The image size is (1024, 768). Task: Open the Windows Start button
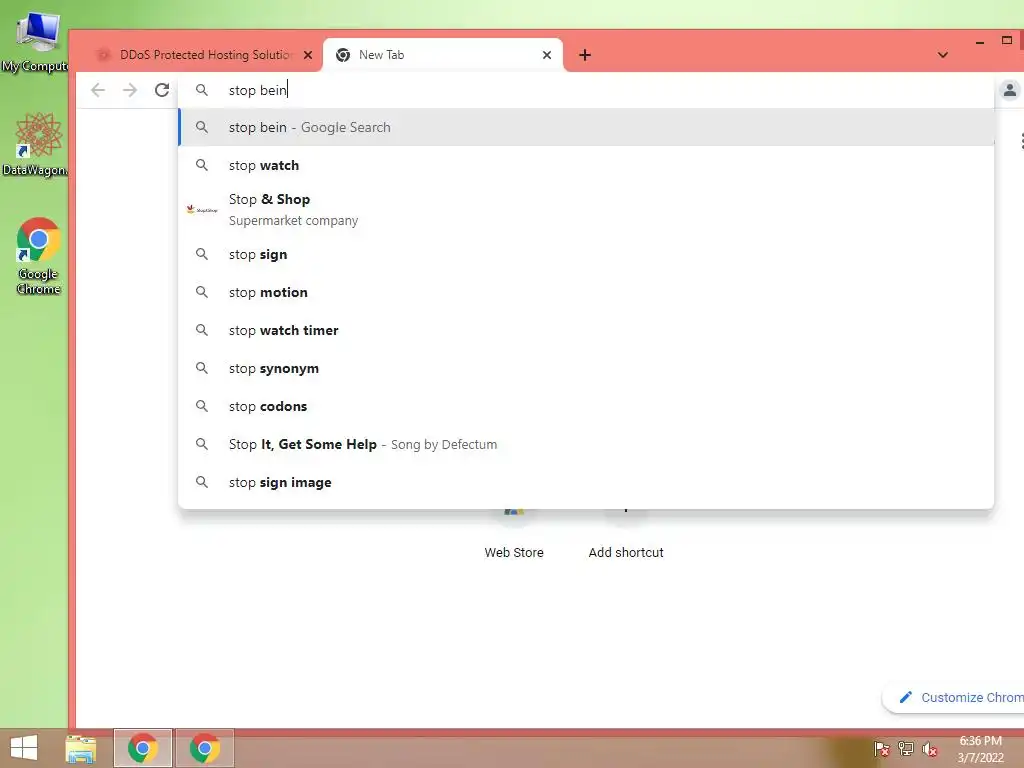[24, 748]
